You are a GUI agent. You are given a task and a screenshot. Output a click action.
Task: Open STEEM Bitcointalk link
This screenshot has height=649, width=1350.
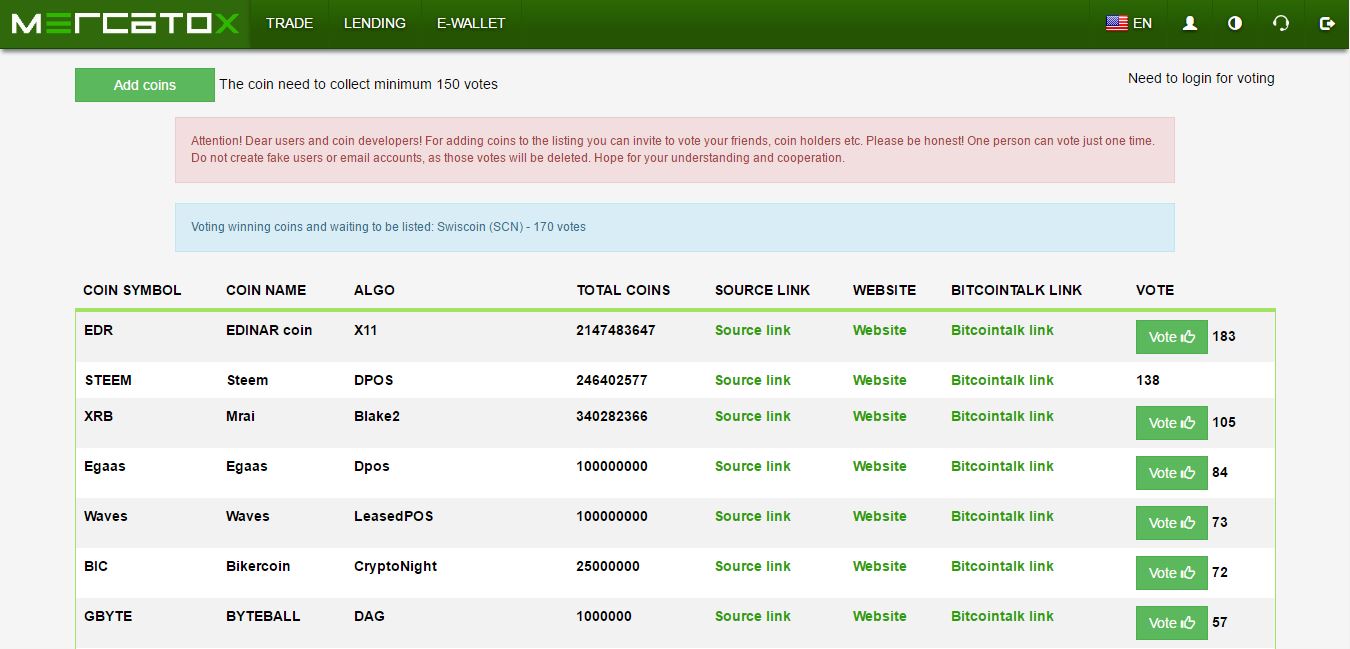click(x=1002, y=380)
